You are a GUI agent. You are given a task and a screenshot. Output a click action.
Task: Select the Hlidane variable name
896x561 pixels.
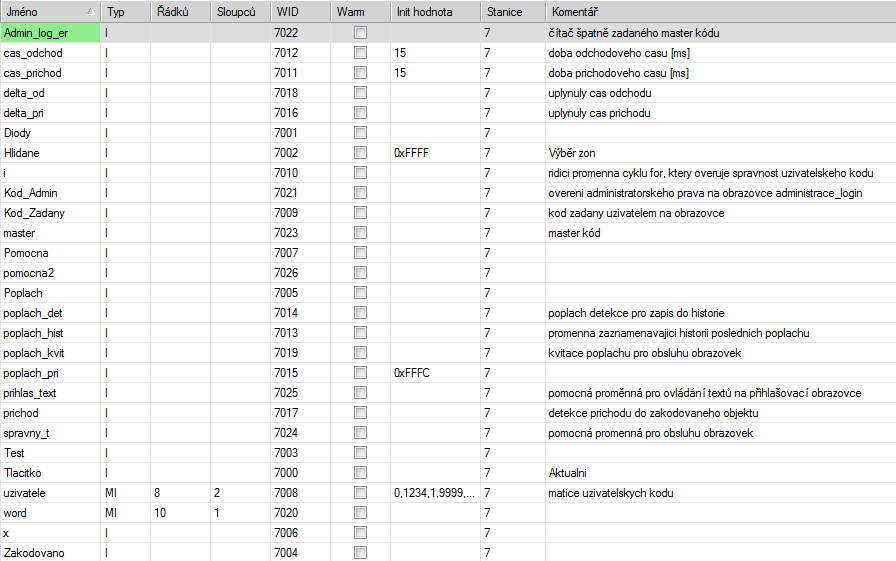(x=22, y=153)
